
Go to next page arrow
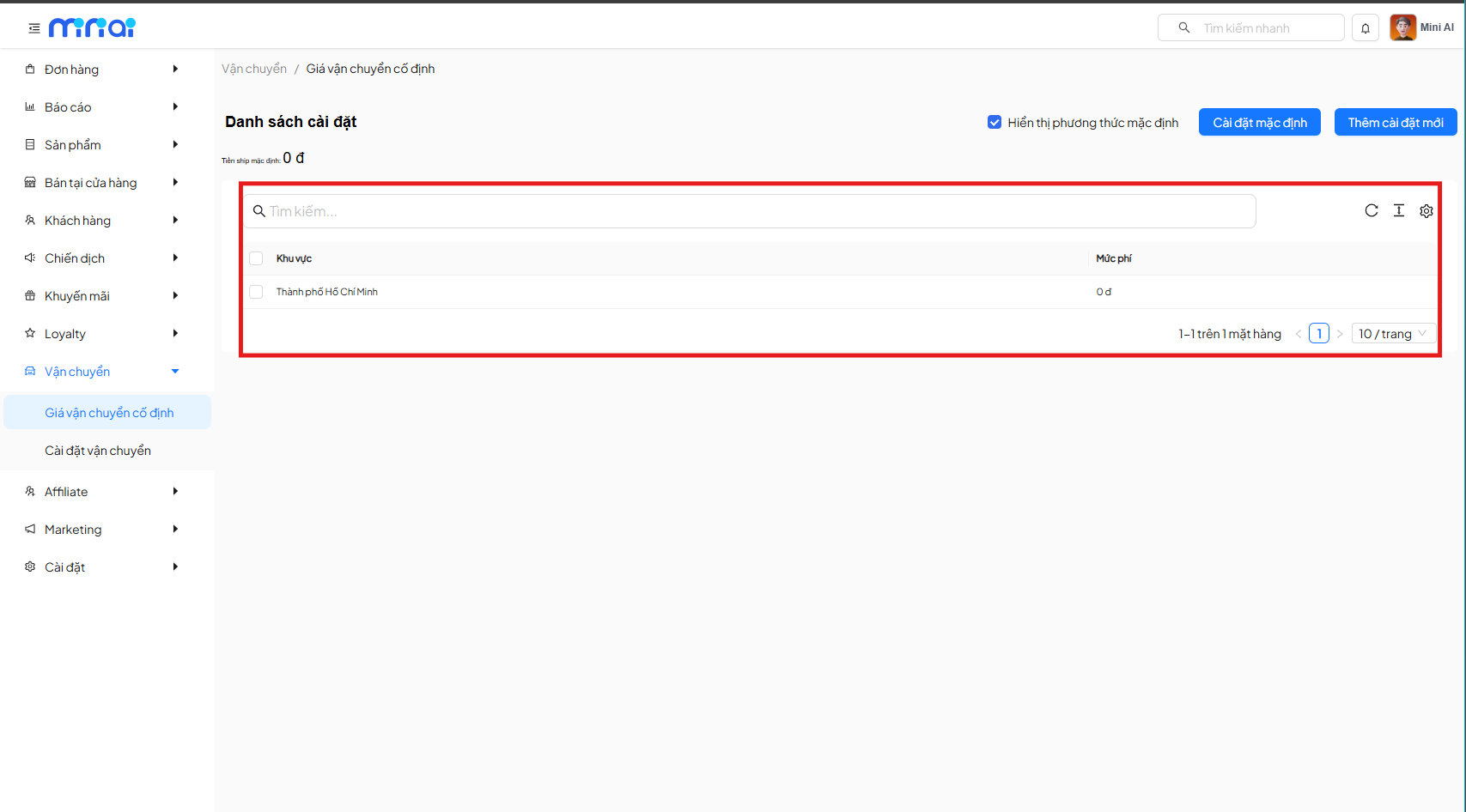1339,334
